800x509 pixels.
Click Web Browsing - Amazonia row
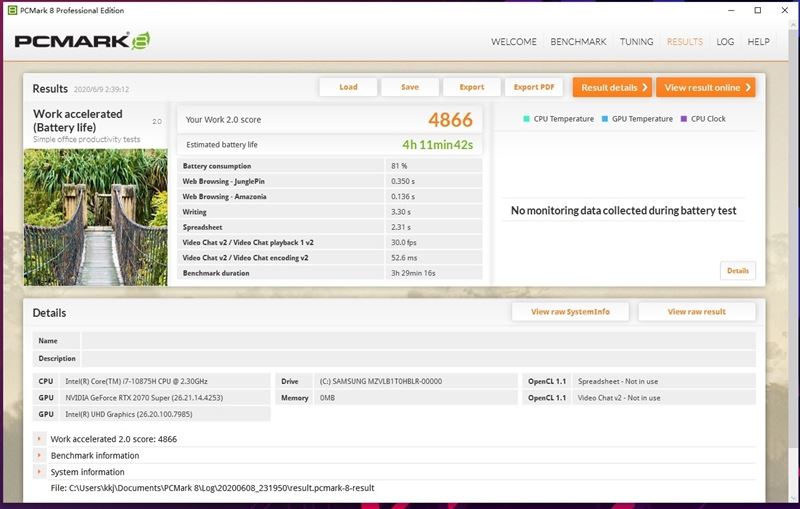(x=330, y=196)
